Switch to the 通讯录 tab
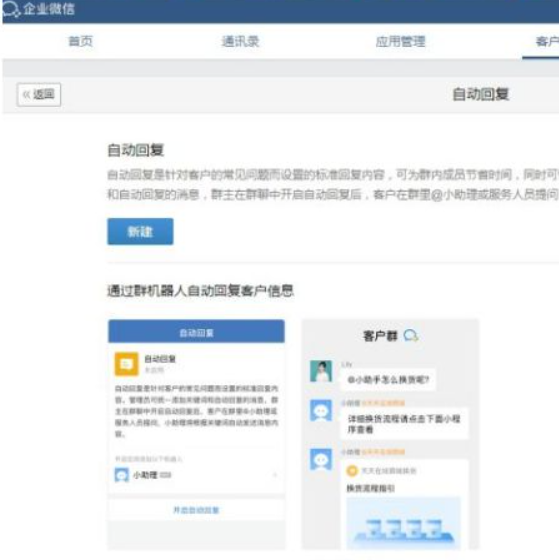 coord(240,41)
